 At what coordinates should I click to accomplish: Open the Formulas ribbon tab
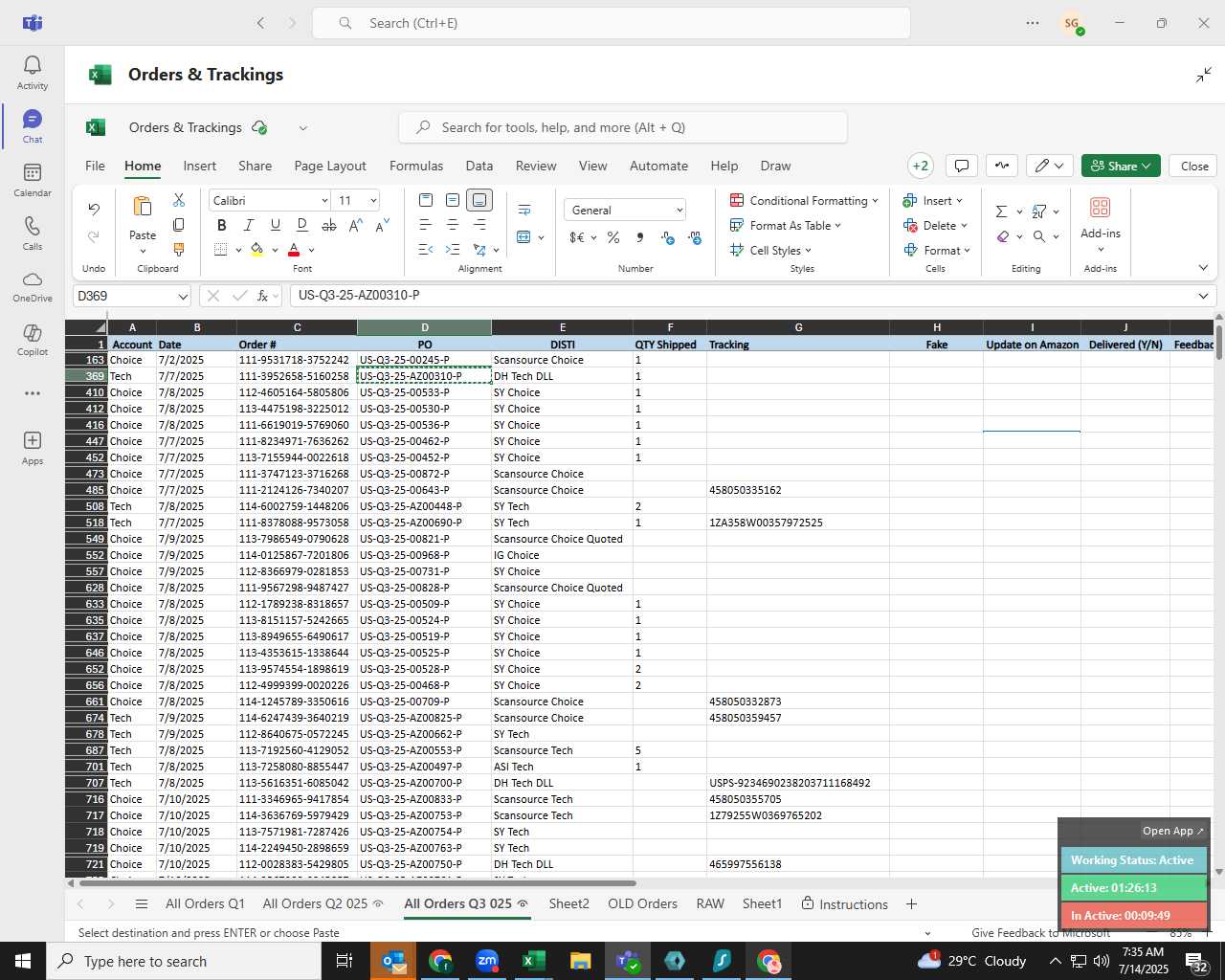(416, 166)
